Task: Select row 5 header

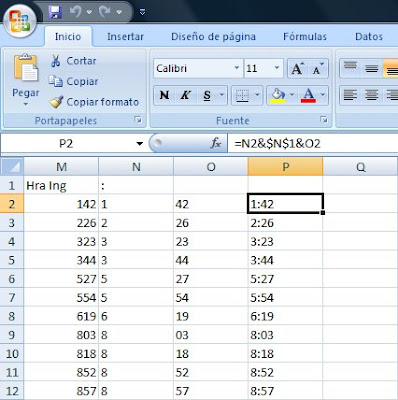Action: [x=12, y=260]
